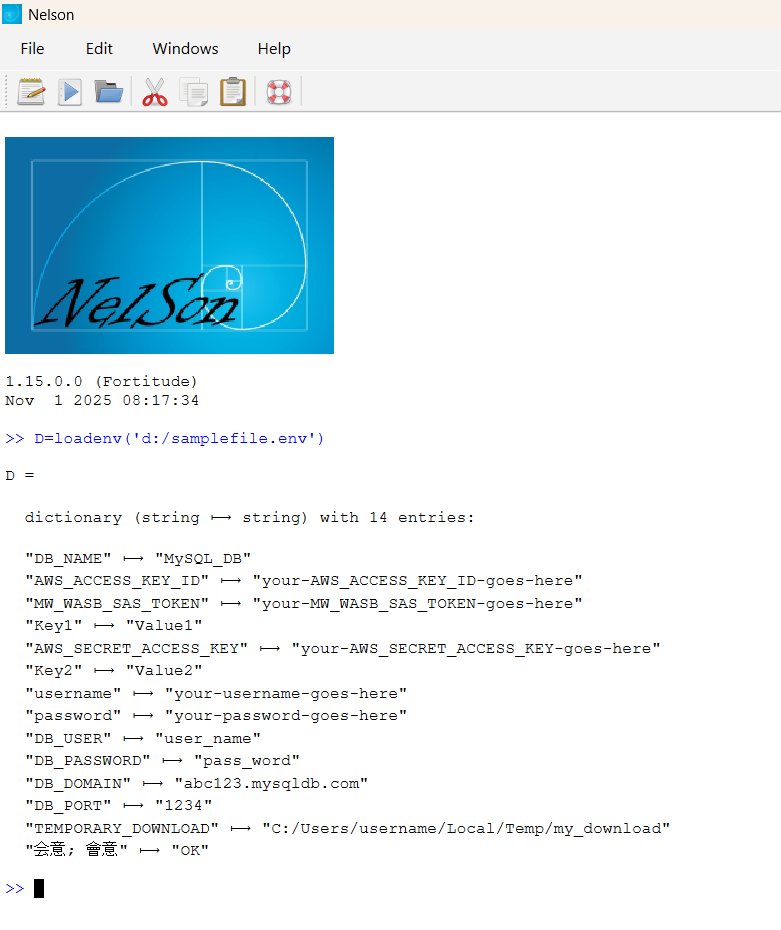Click the run file play icon
The width and height of the screenshot is (781, 930).
(x=70, y=92)
